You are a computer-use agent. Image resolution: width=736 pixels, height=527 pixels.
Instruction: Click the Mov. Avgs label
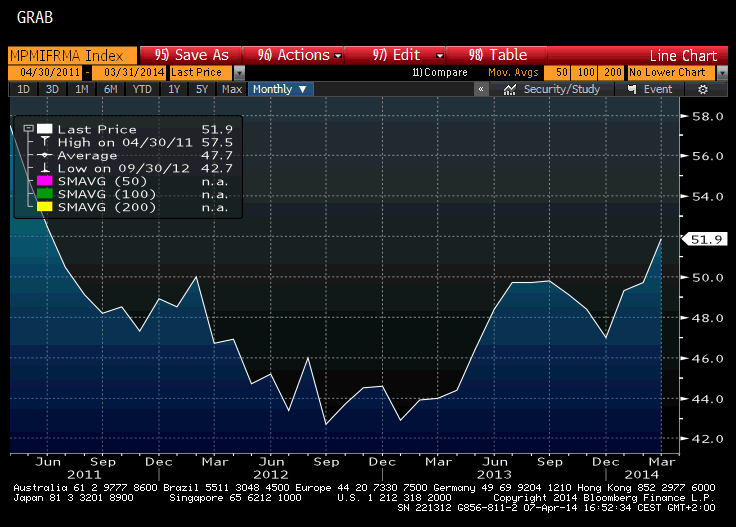click(x=513, y=72)
